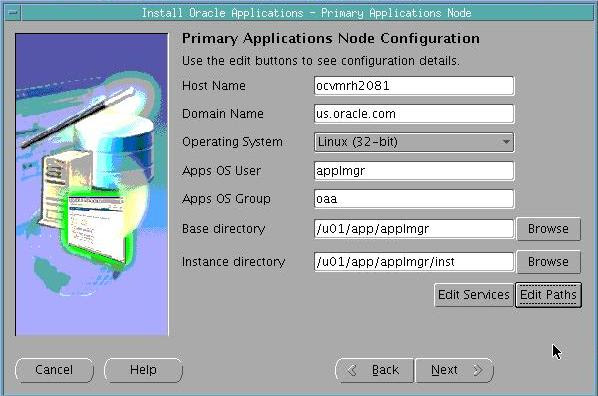Browse for the Base directory
Viewport: 598px width, 396px height.
[x=548, y=229]
